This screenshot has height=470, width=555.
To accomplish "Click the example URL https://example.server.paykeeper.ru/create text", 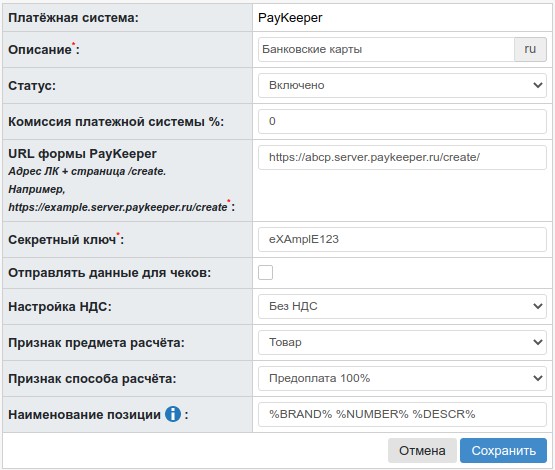I will tap(118, 207).
